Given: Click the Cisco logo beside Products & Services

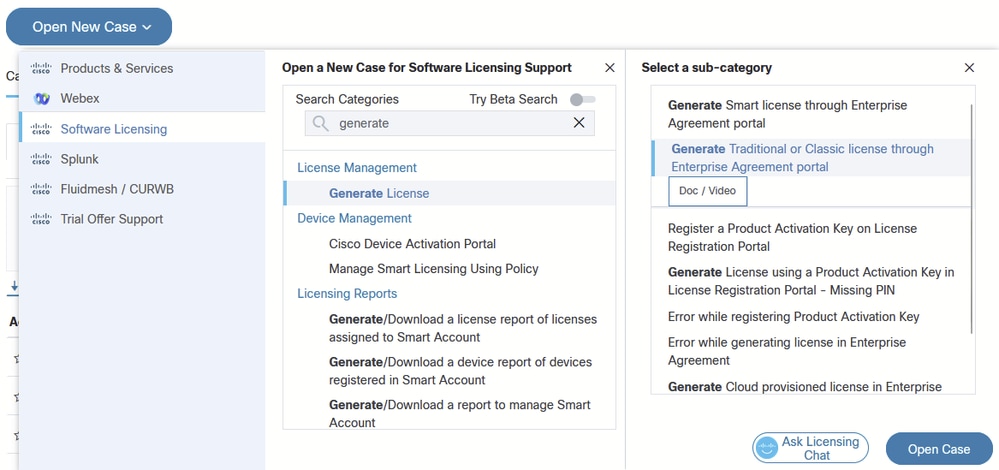Looking at the screenshot, I should pyautogui.click(x=41, y=68).
